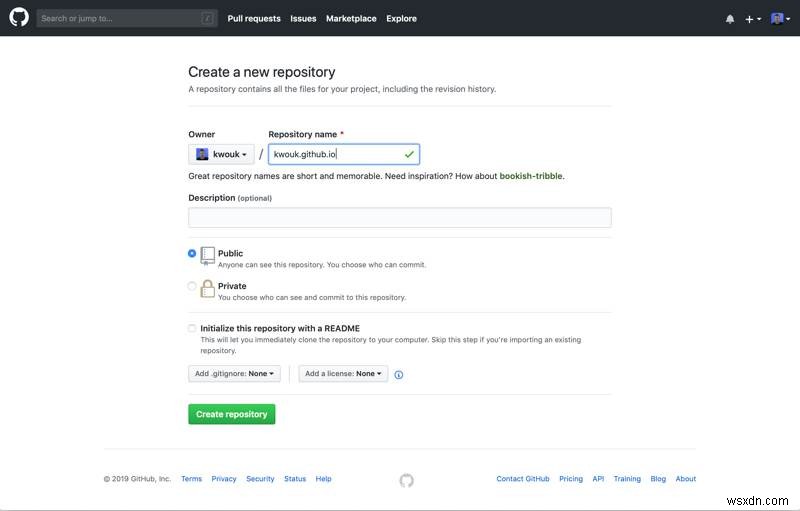800x511 pixels.
Task: Open the kwouk Owner dropdown
Action: point(221,154)
